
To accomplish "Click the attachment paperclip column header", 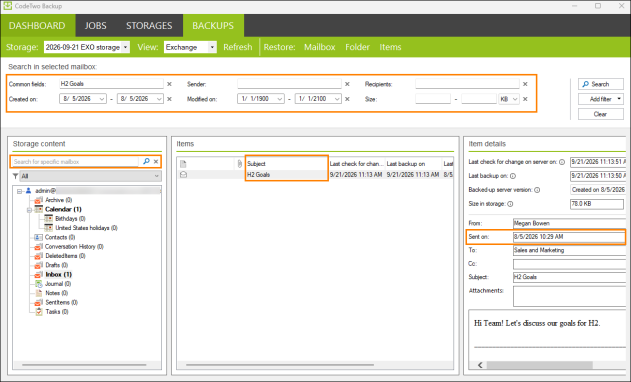I will coord(239,164).
